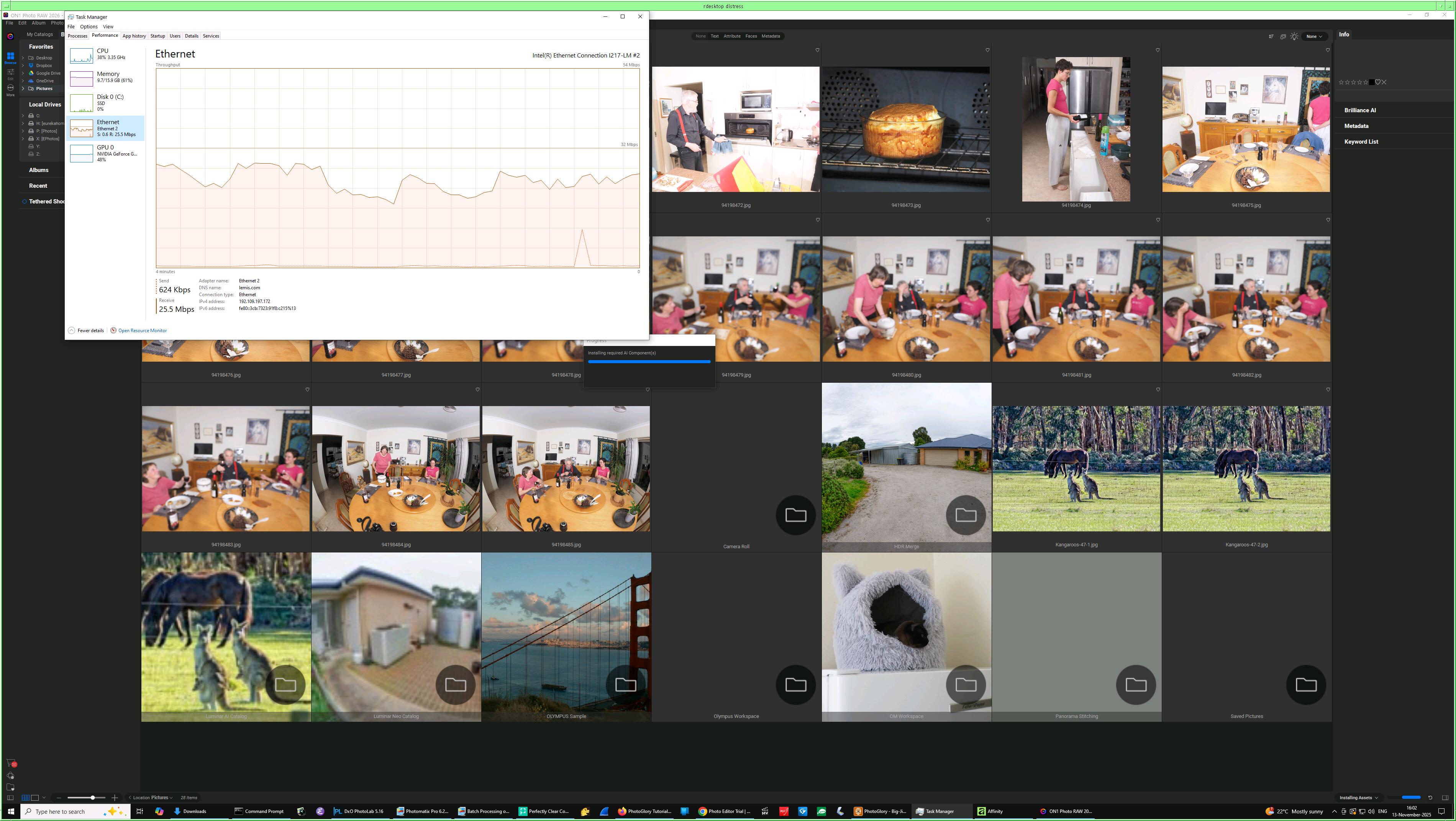Click the black color label swatch
The image size is (1456, 821).
pyautogui.click(x=1372, y=82)
